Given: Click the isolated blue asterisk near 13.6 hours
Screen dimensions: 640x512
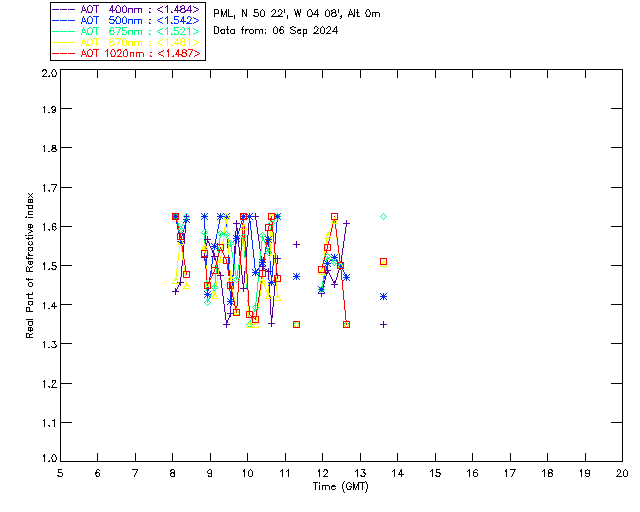Looking at the screenshot, I should click(x=383, y=296).
